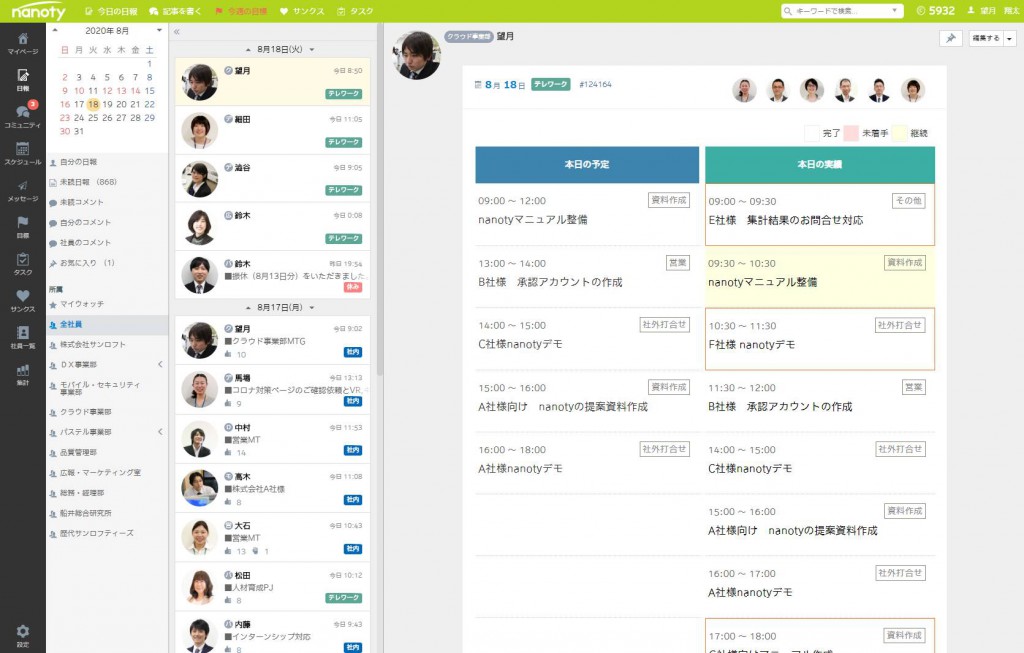Select date 18 in the calendar

point(93,104)
